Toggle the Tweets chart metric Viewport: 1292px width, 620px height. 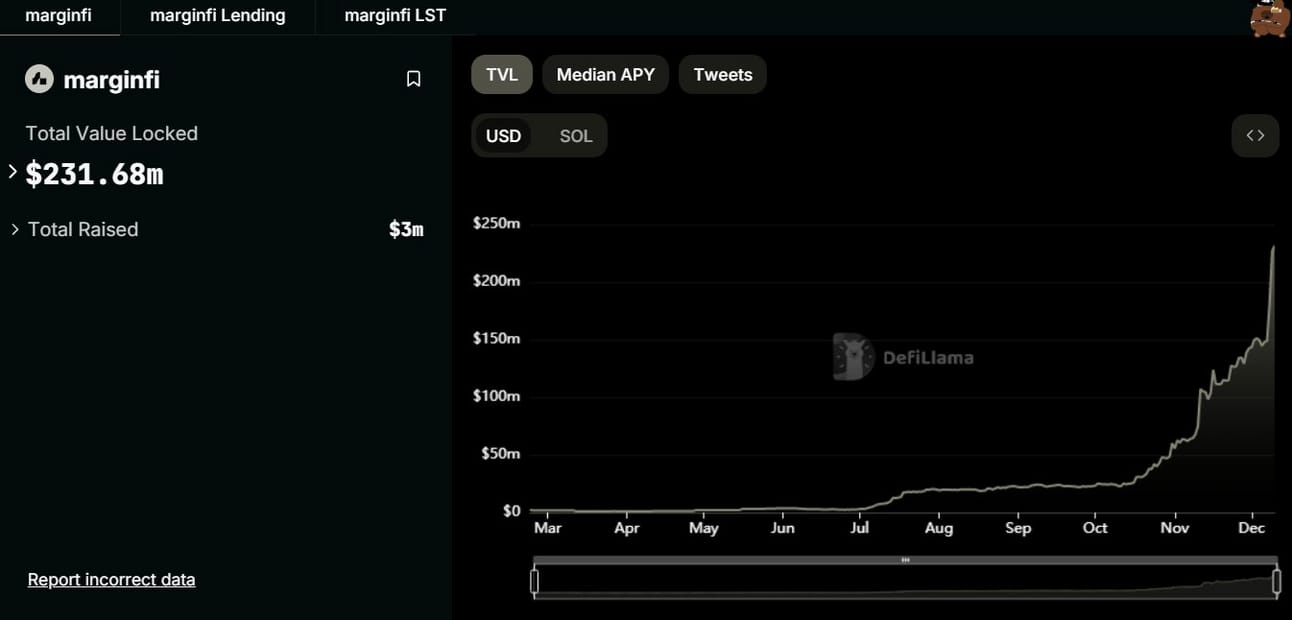tap(722, 75)
